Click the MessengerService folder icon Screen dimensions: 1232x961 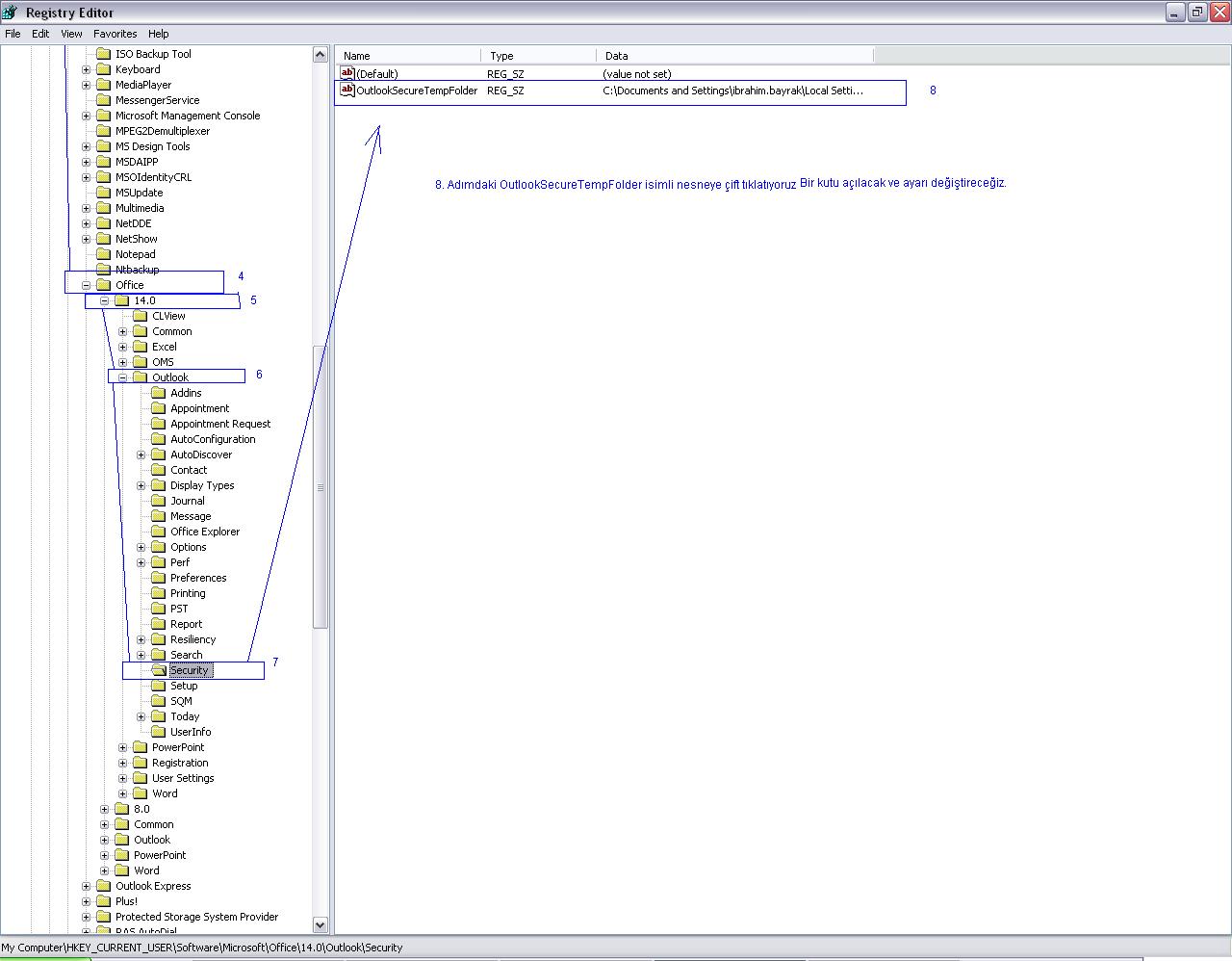coord(104,100)
